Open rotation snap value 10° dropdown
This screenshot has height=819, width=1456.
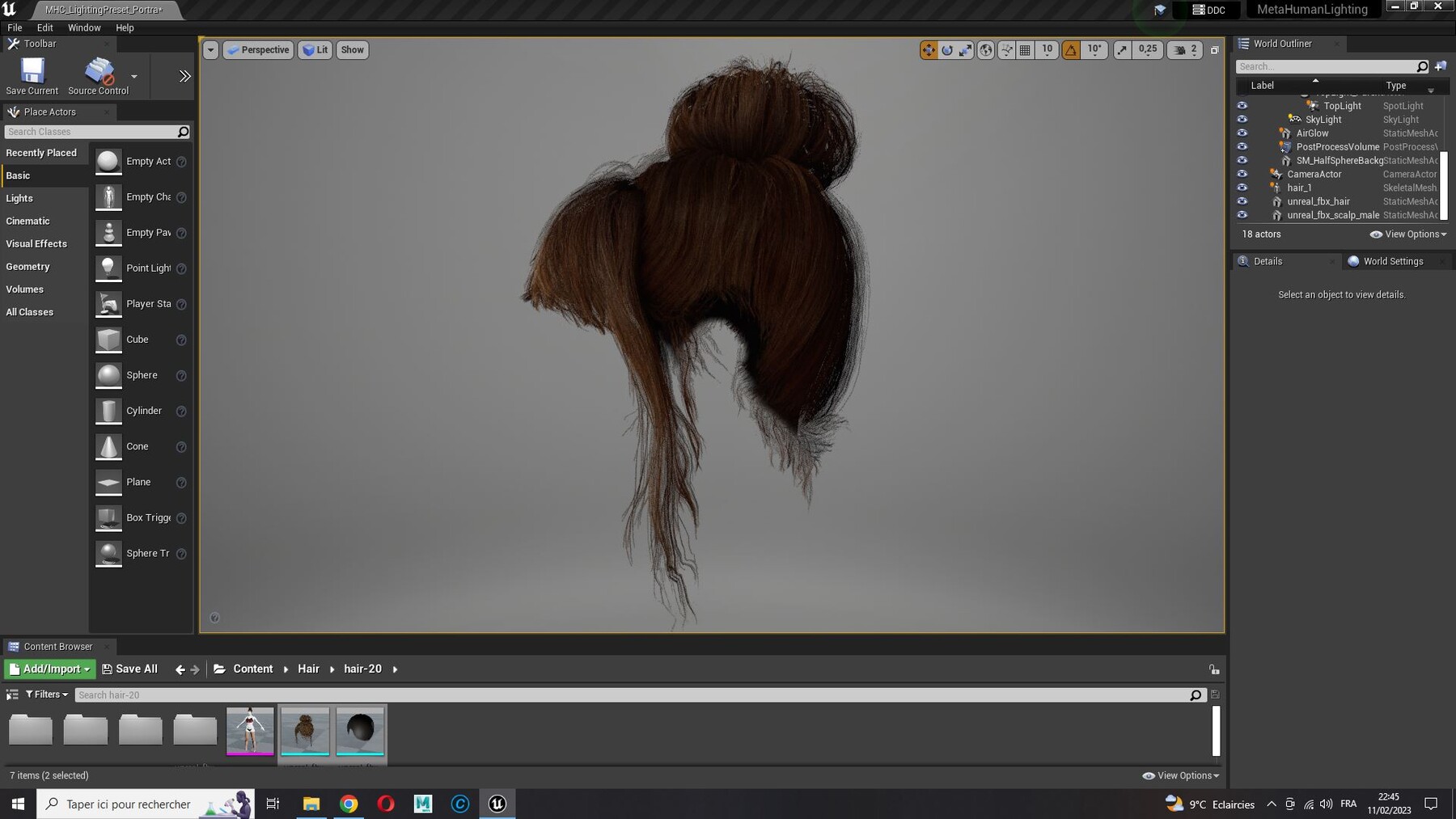coord(1094,50)
